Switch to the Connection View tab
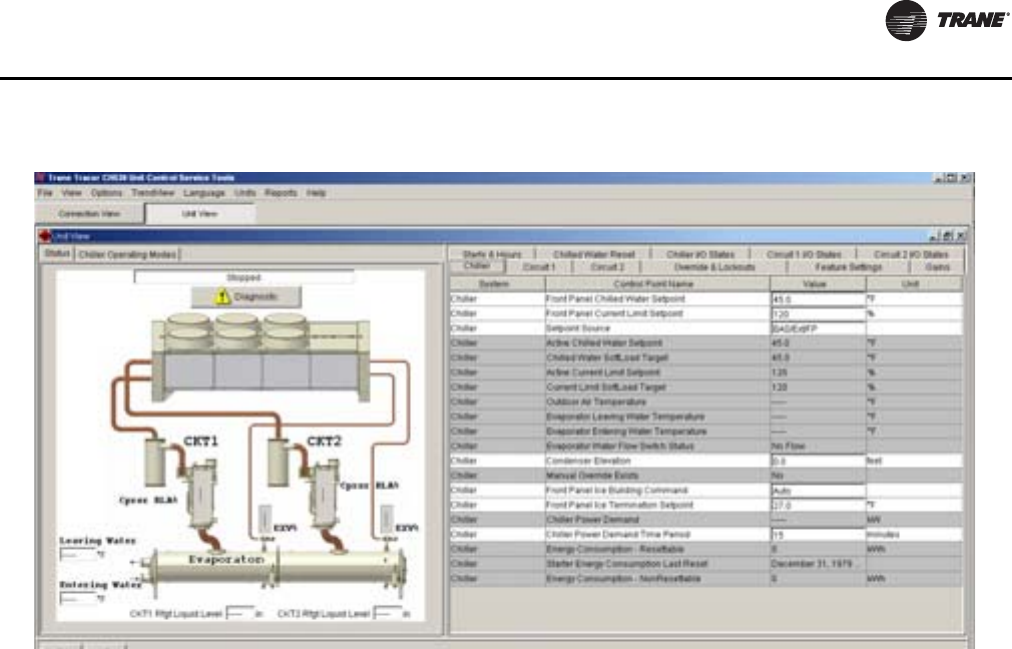Screen dimensions: 1012x649 89,214
